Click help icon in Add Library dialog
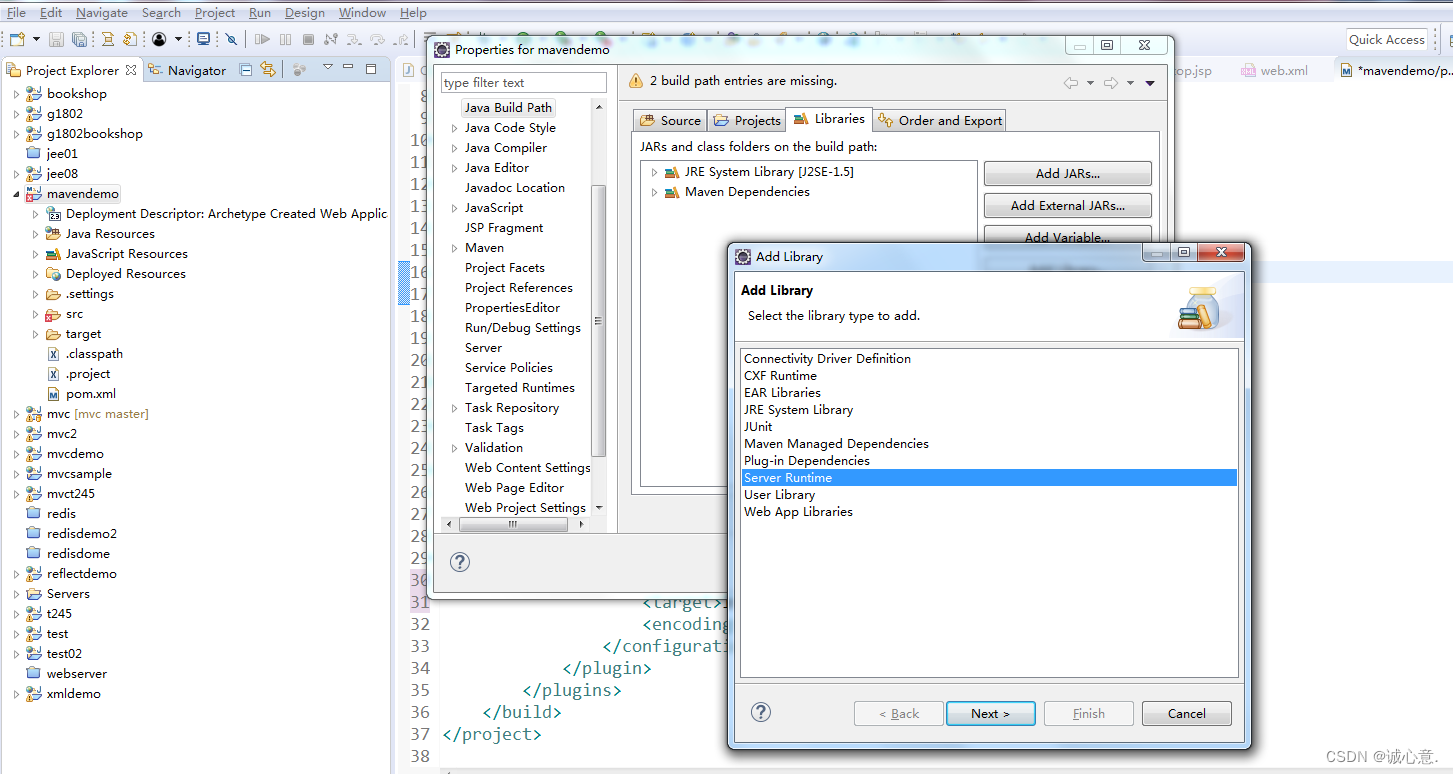Viewport: 1453px width, 774px height. tap(761, 712)
